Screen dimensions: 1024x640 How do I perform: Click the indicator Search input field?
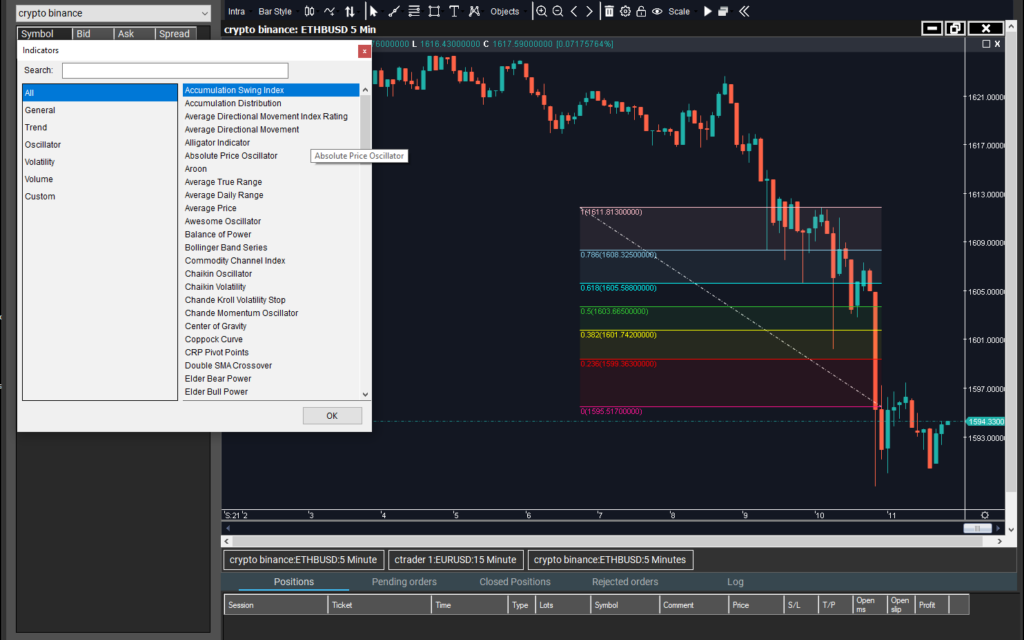(x=175, y=70)
